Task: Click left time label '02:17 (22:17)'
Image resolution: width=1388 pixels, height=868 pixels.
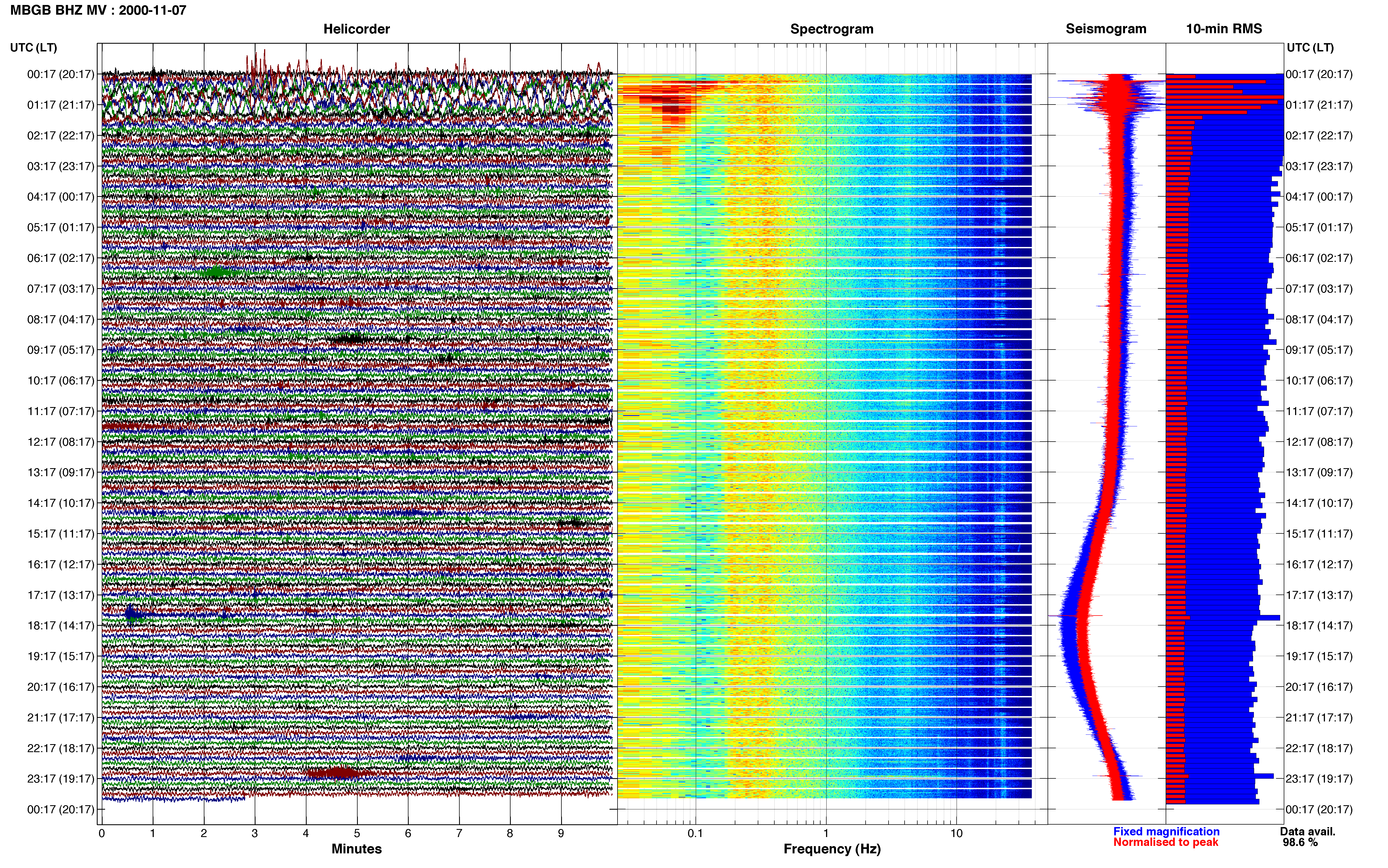Action: coord(60,135)
